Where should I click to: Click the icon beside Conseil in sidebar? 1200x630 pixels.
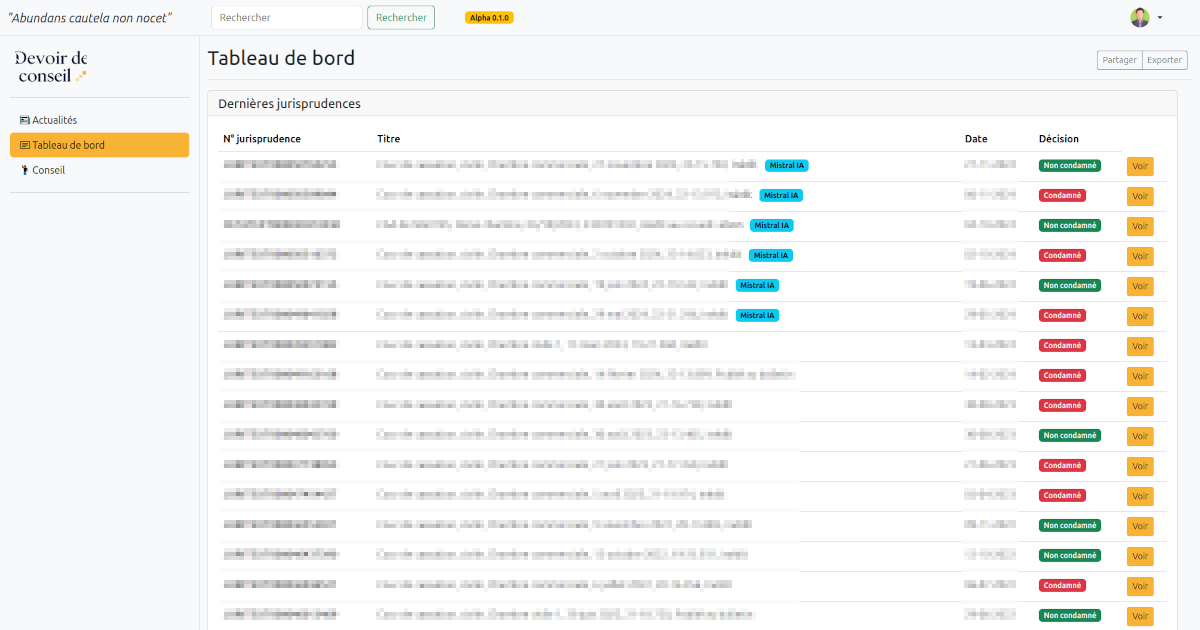(x=25, y=170)
